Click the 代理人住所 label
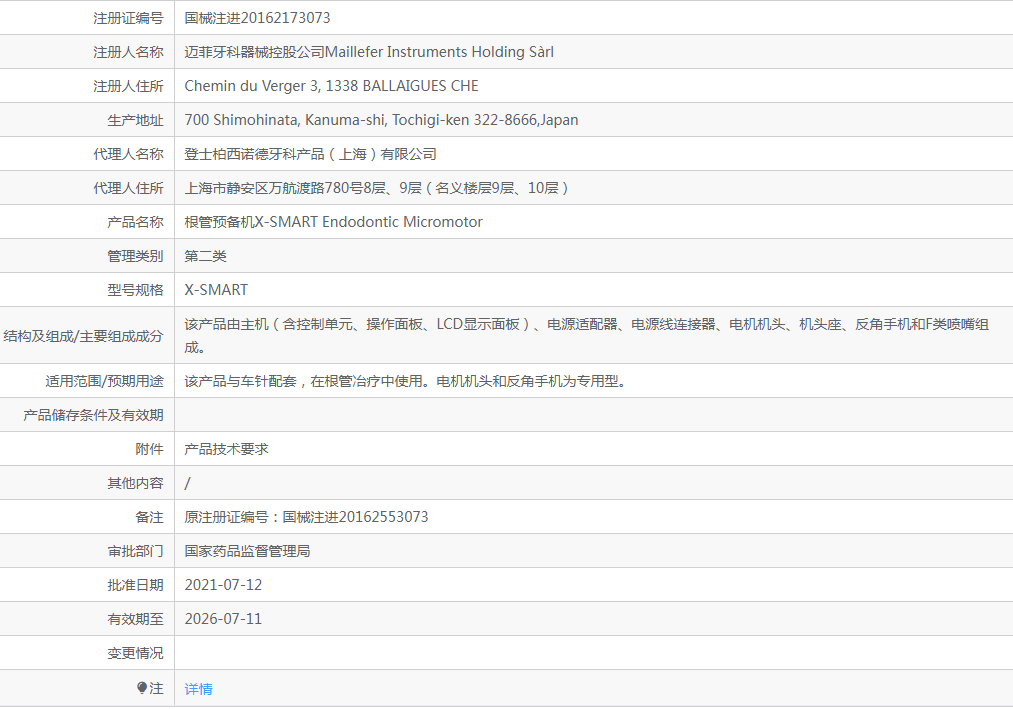The height and width of the screenshot is (709, 1013). pos(128,188)
